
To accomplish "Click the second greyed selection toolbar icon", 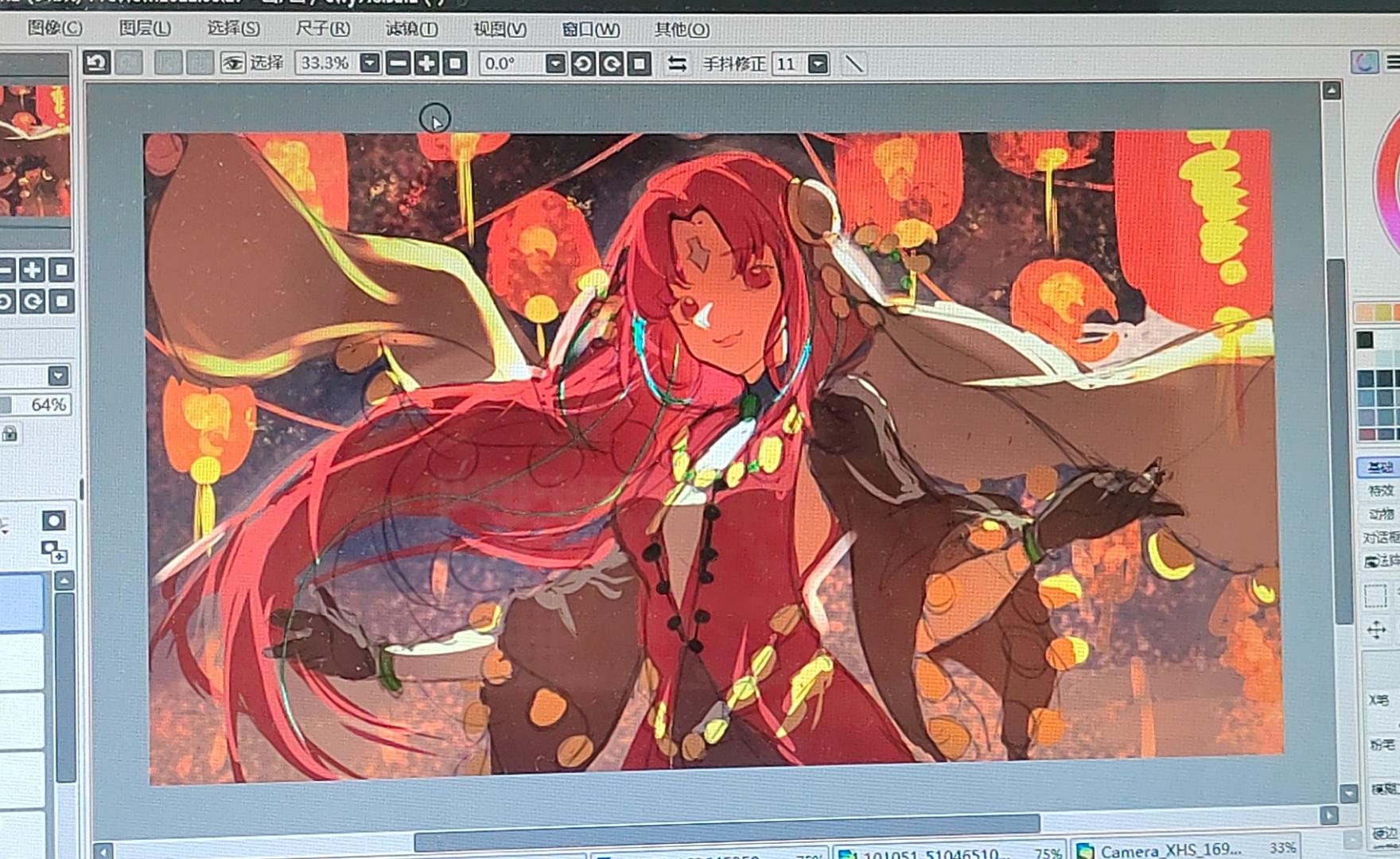I will click(199, 62).
